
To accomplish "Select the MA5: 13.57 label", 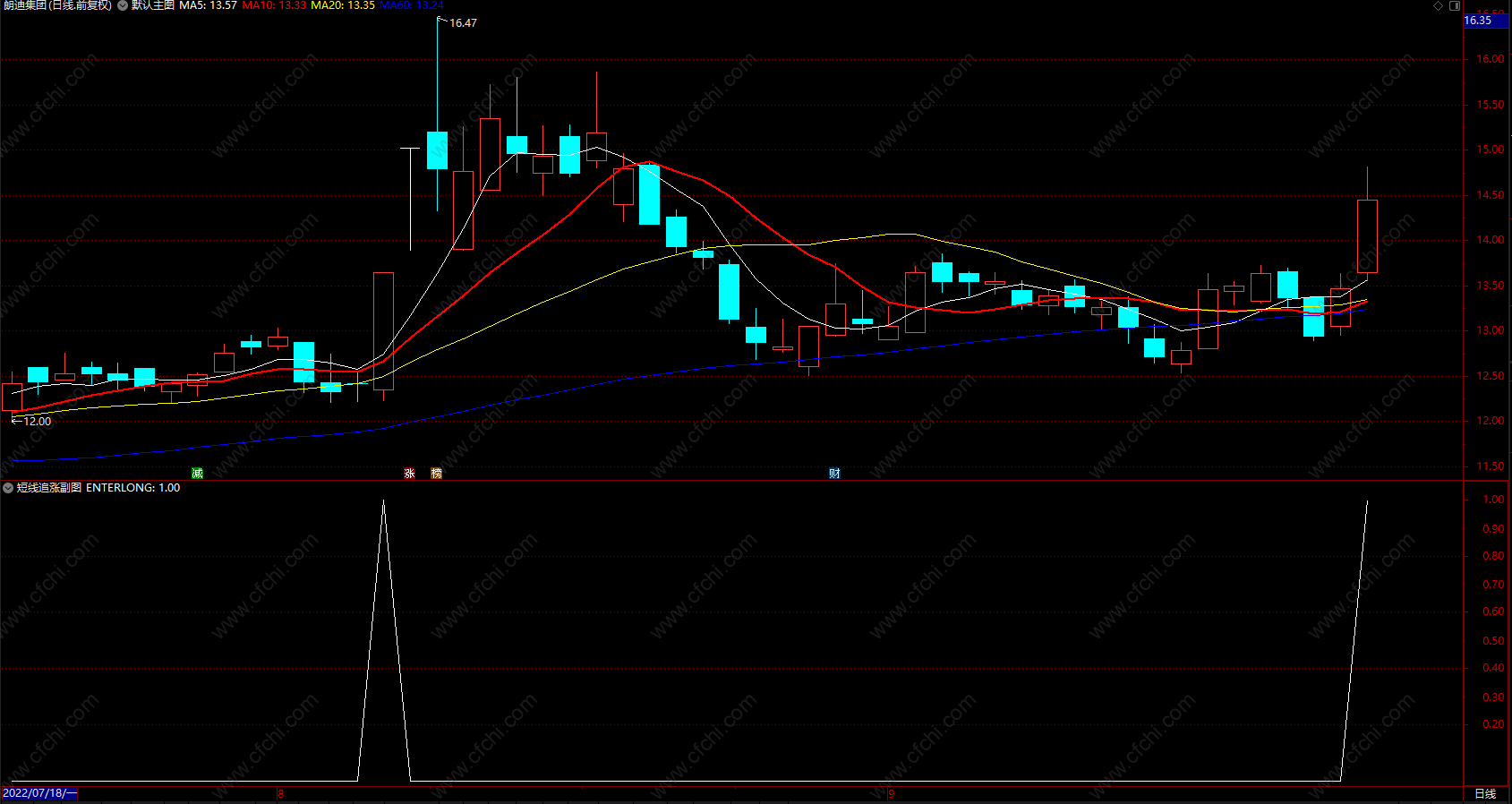I will click(x=208, y=5).
